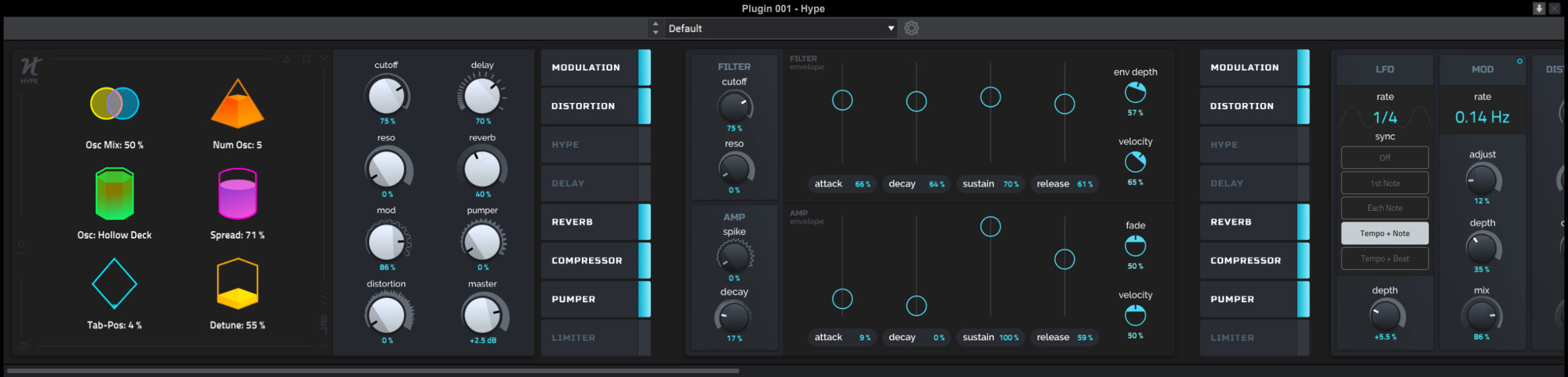The height and width of the screenshot is (377, 1568).
Task: Click the cyan Tab-Pos diamond icon
Action: [x=115, y=284]
